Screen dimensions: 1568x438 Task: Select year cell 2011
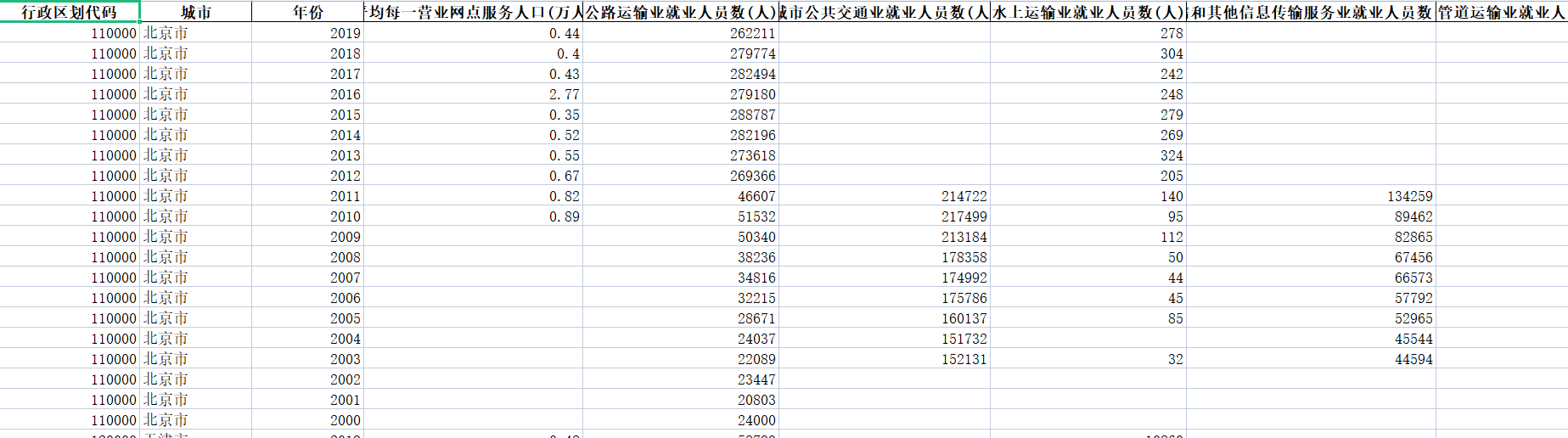307,196
